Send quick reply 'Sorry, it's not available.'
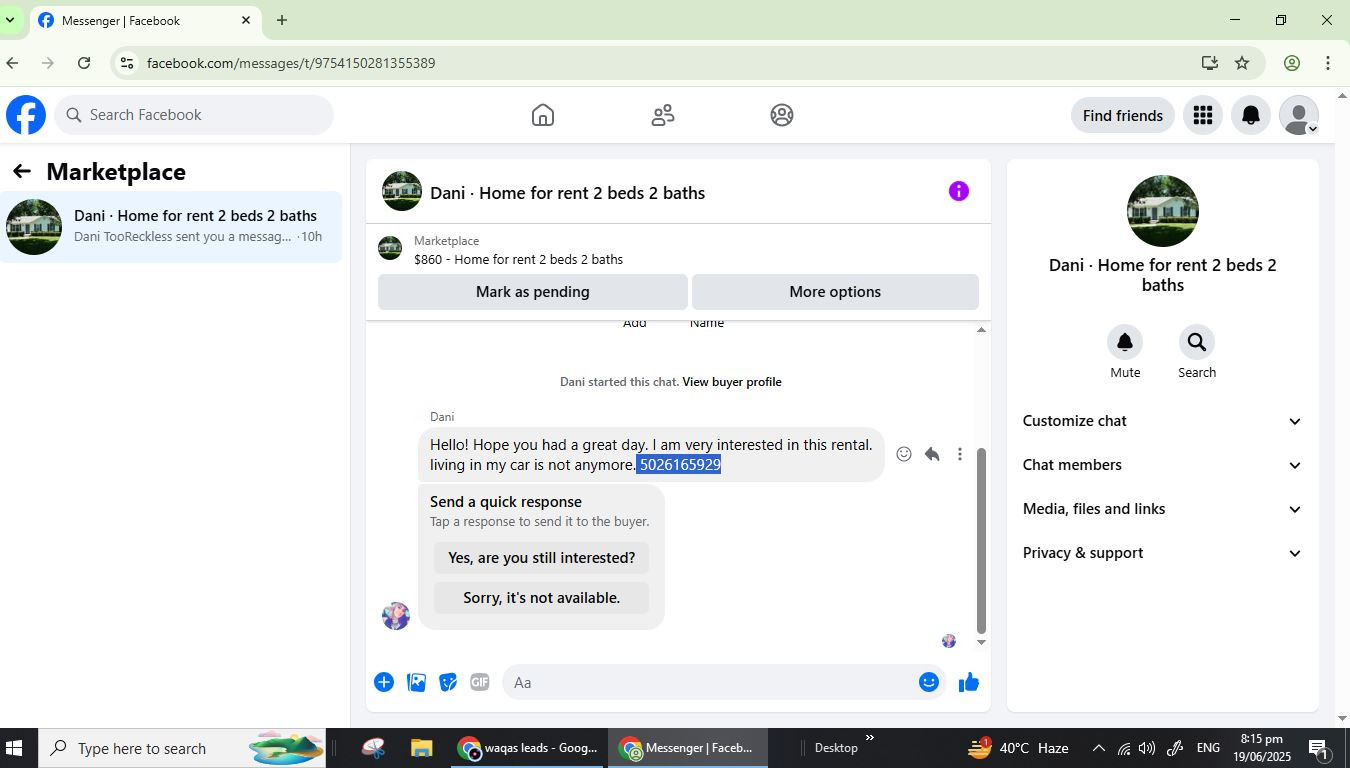 542,598
